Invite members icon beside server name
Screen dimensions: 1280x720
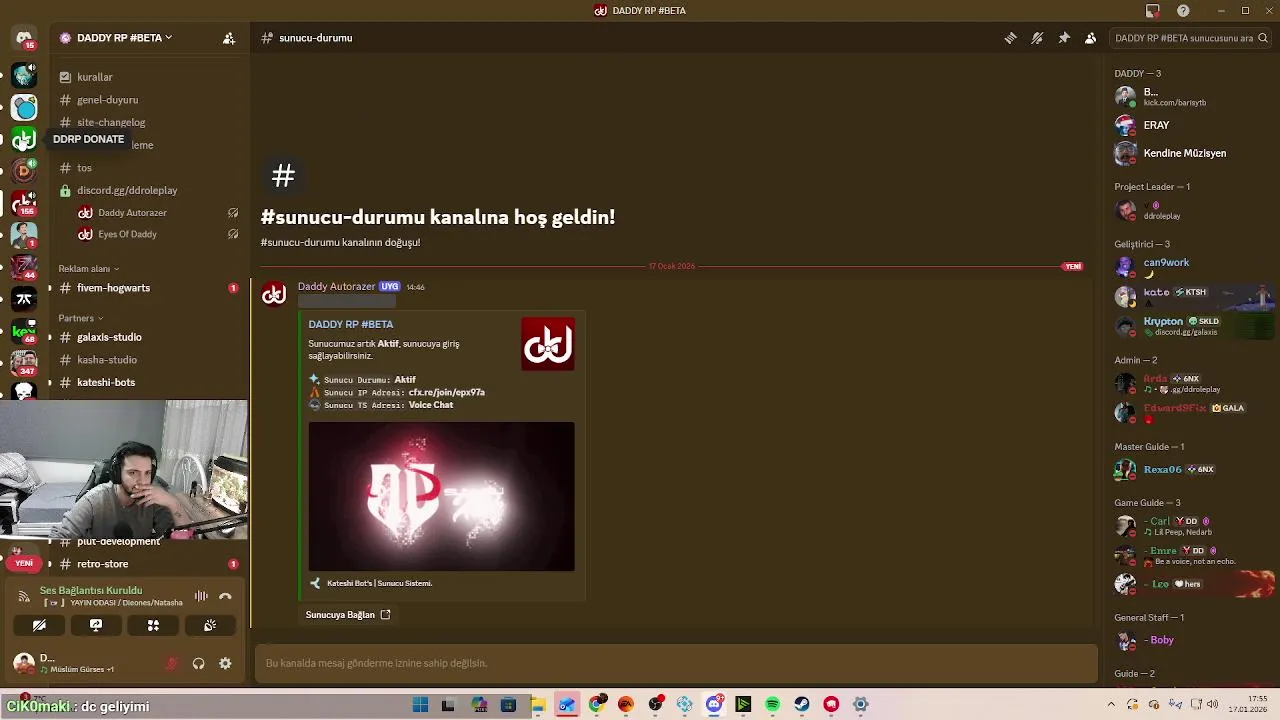click(229, 38)
